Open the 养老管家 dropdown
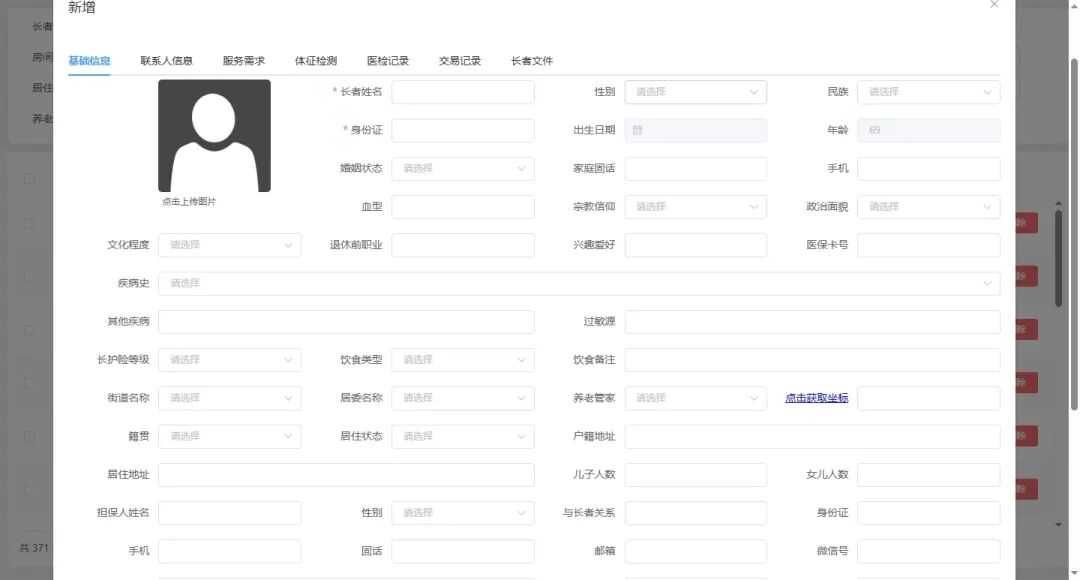 (695, 397)
